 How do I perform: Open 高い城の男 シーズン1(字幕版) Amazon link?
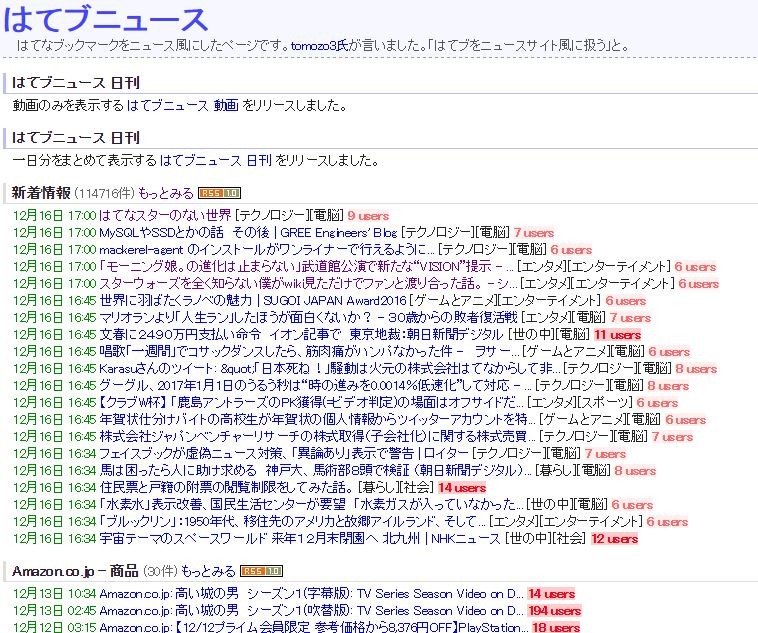click(311, 594)
